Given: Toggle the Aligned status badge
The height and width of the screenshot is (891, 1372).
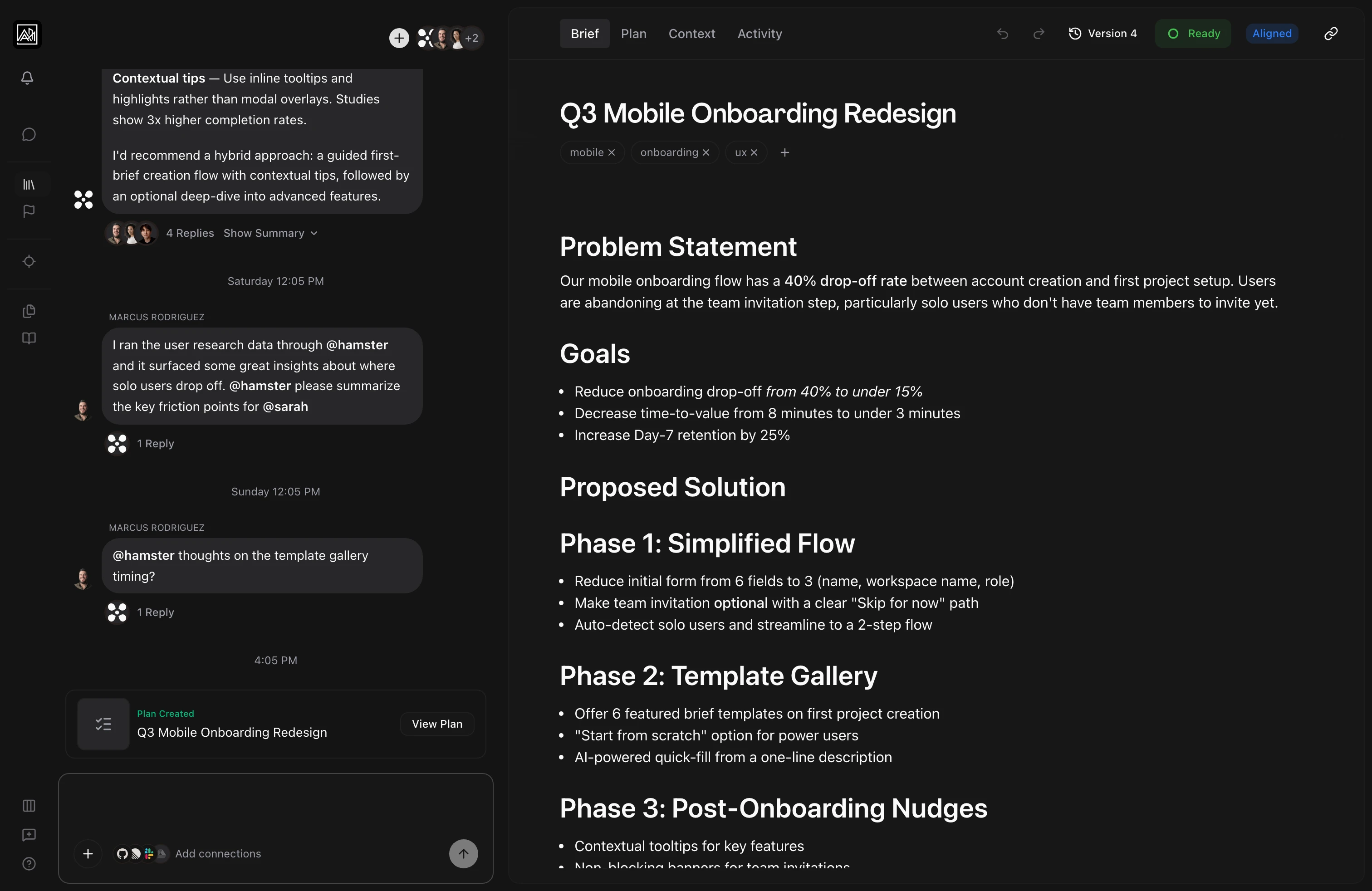Looking at the screenshot, I should 1272,34.
